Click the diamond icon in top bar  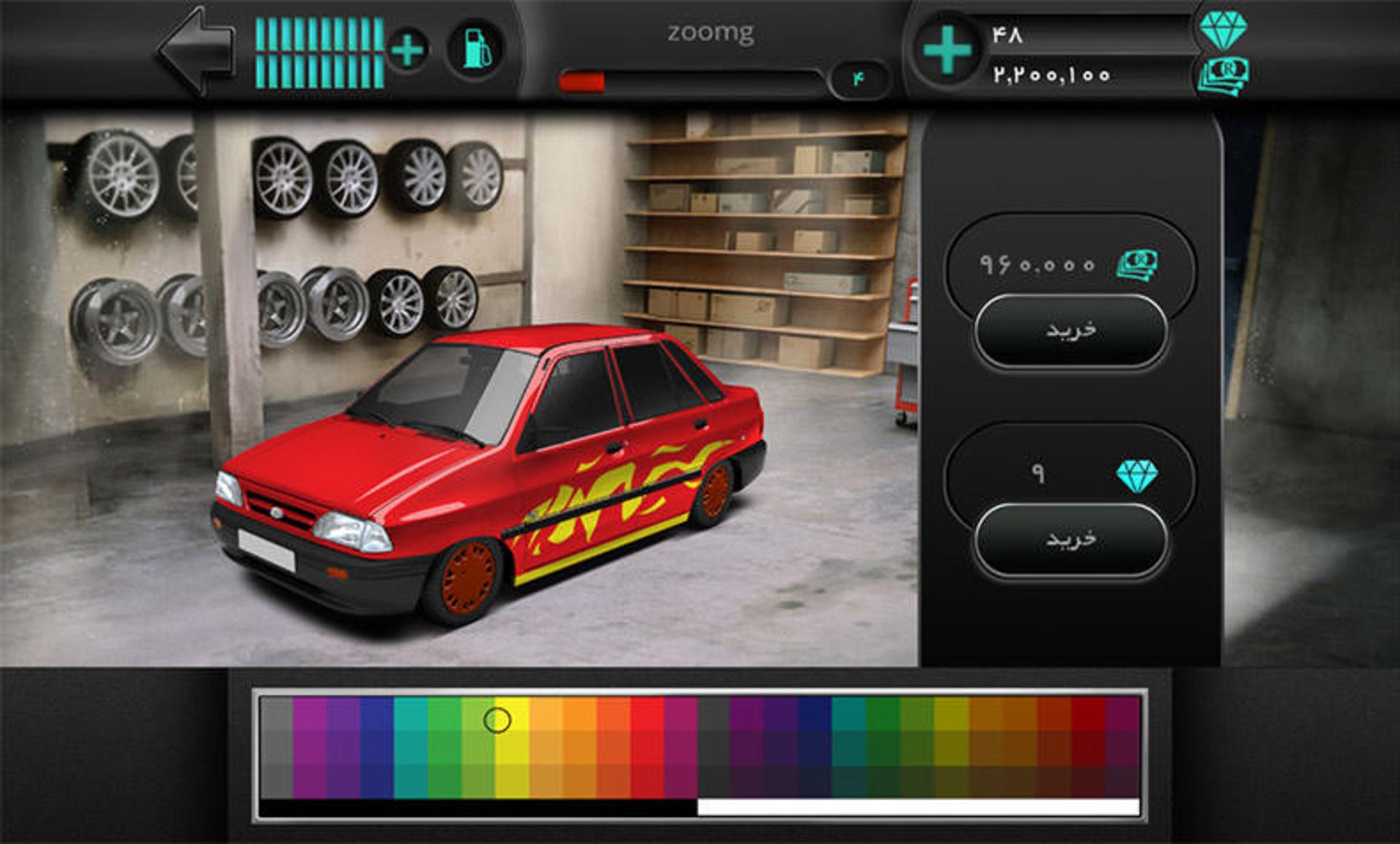[1223, 30]
